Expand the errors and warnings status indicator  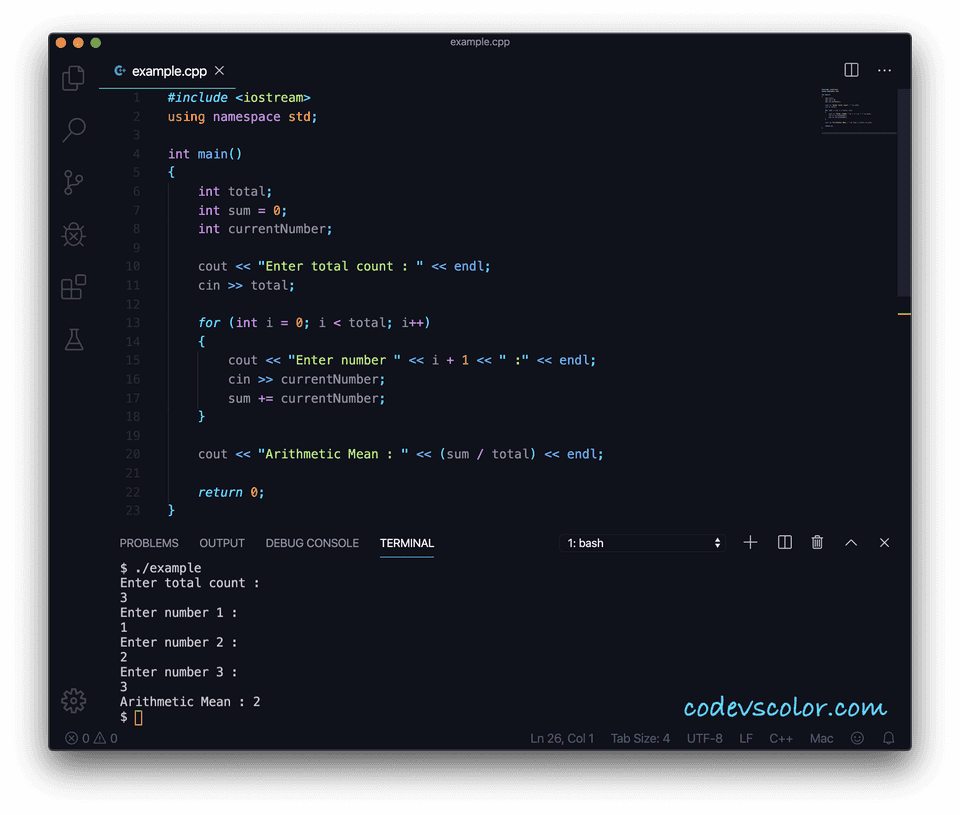[x=90, y=738]
